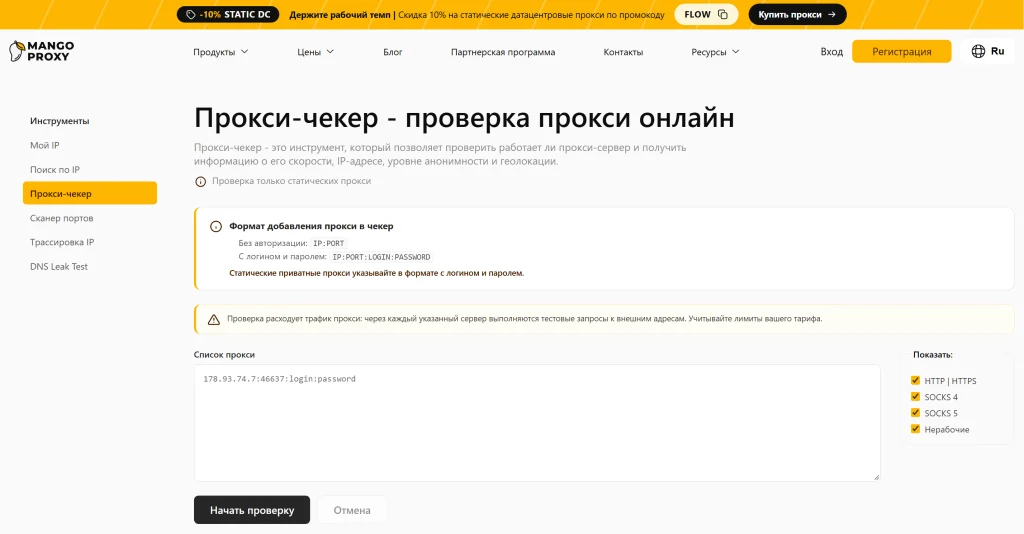
Task: Click the Купить прокси button
Action: pyautogui.click(x=797, y=14)
